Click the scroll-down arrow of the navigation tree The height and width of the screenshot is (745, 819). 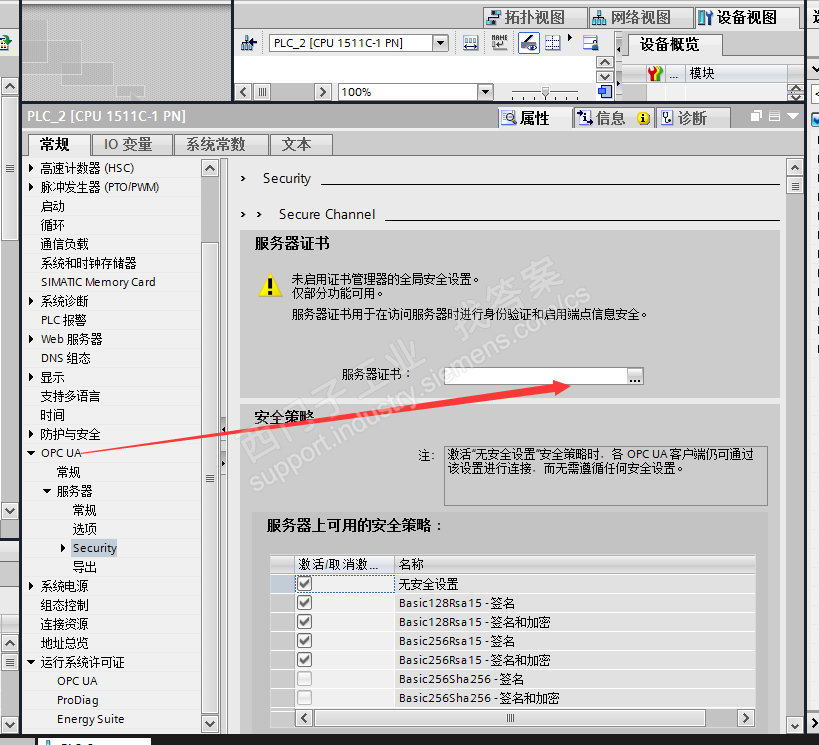click(x=209, y=724)
